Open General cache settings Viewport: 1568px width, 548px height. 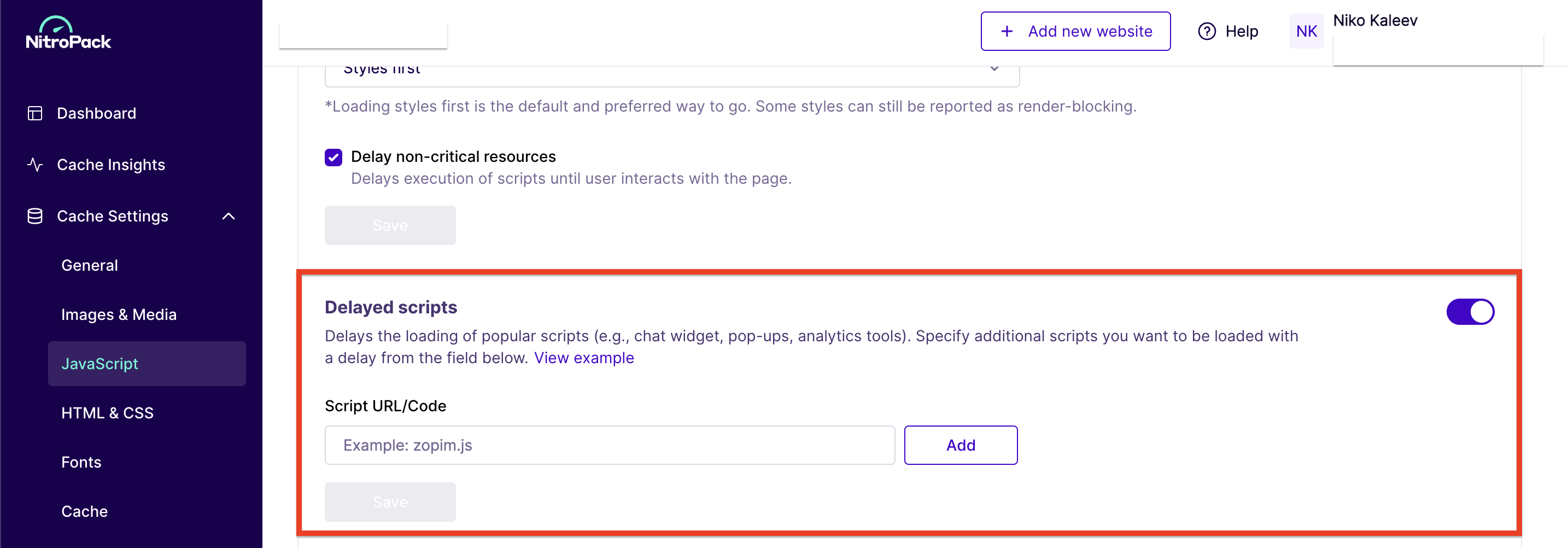pyautogui.click(x=90, y=265)
